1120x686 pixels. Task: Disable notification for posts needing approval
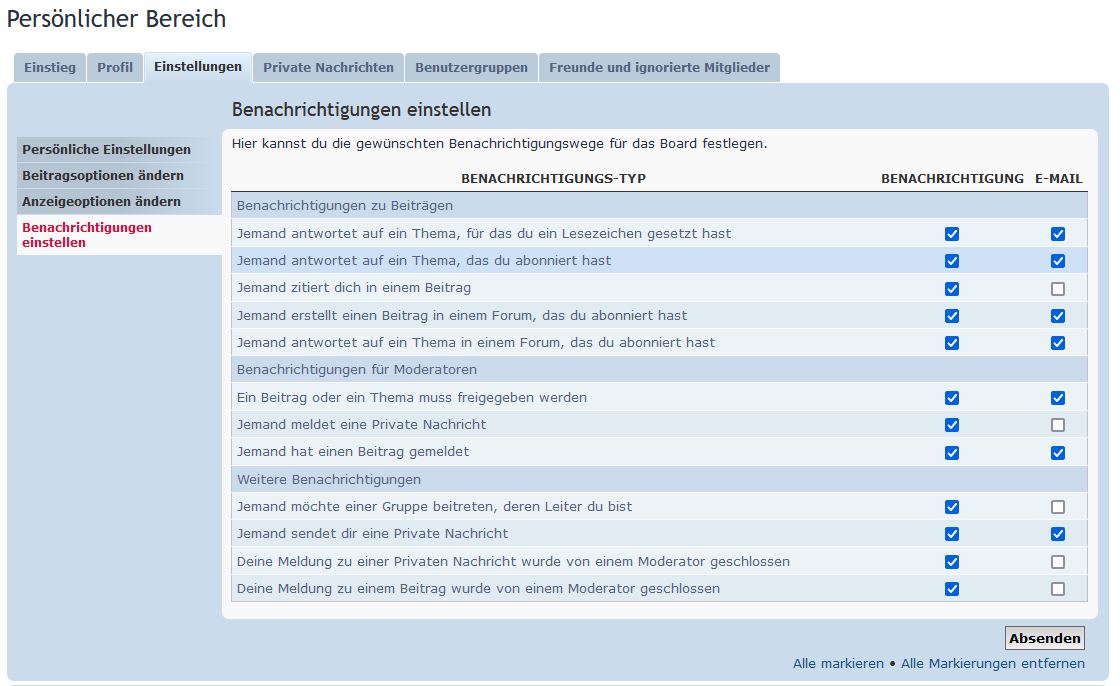click(x=952, y=398)
